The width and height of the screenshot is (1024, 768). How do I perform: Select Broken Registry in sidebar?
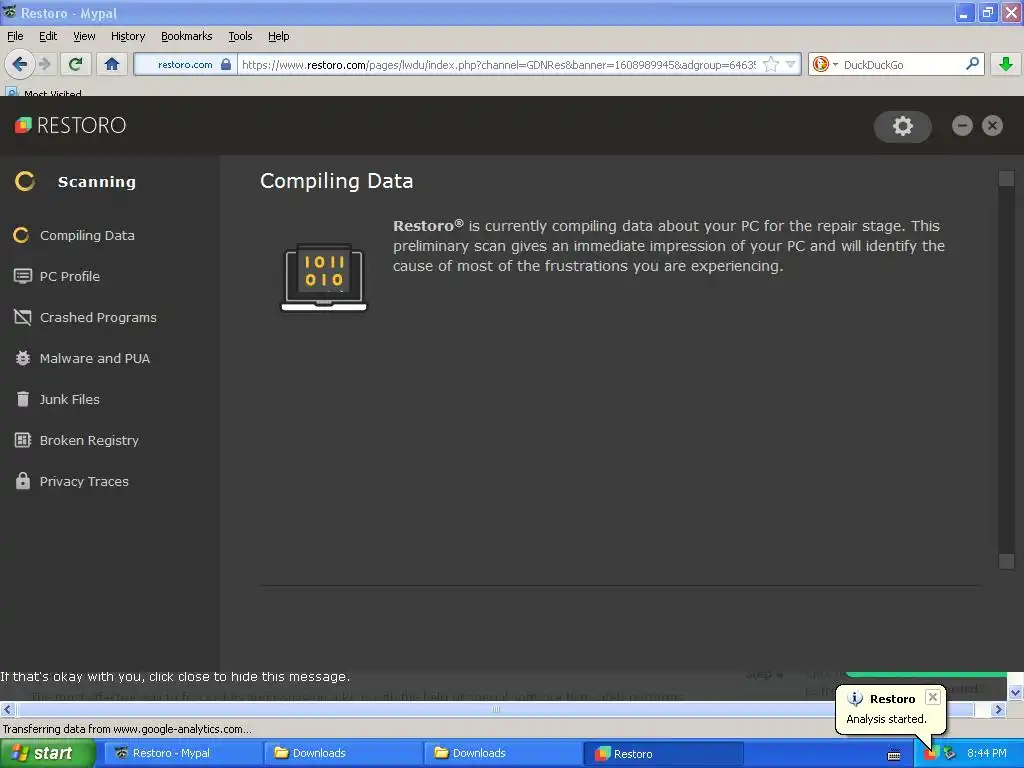89,440
